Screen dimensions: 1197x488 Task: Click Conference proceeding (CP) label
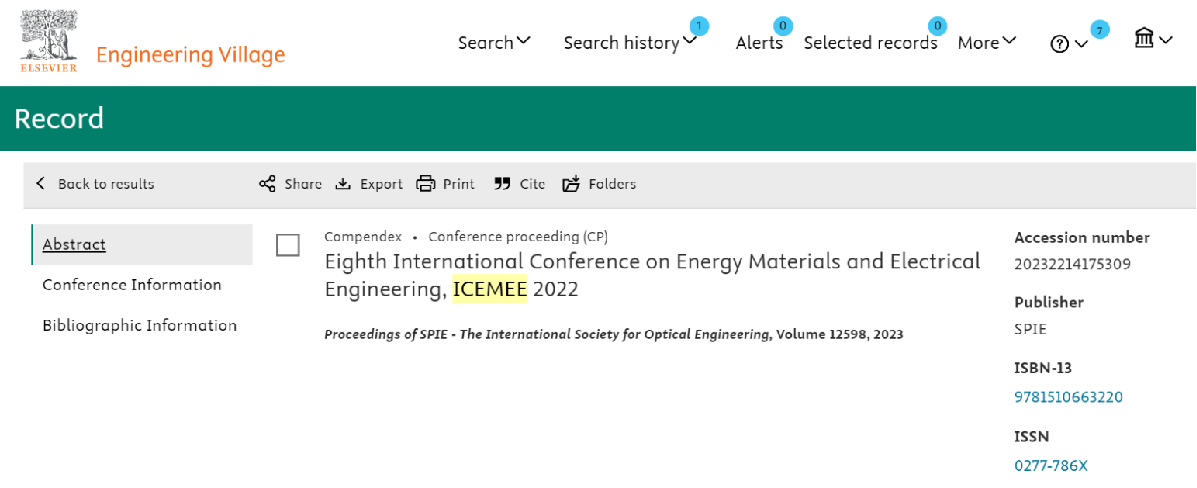(518, 237)
